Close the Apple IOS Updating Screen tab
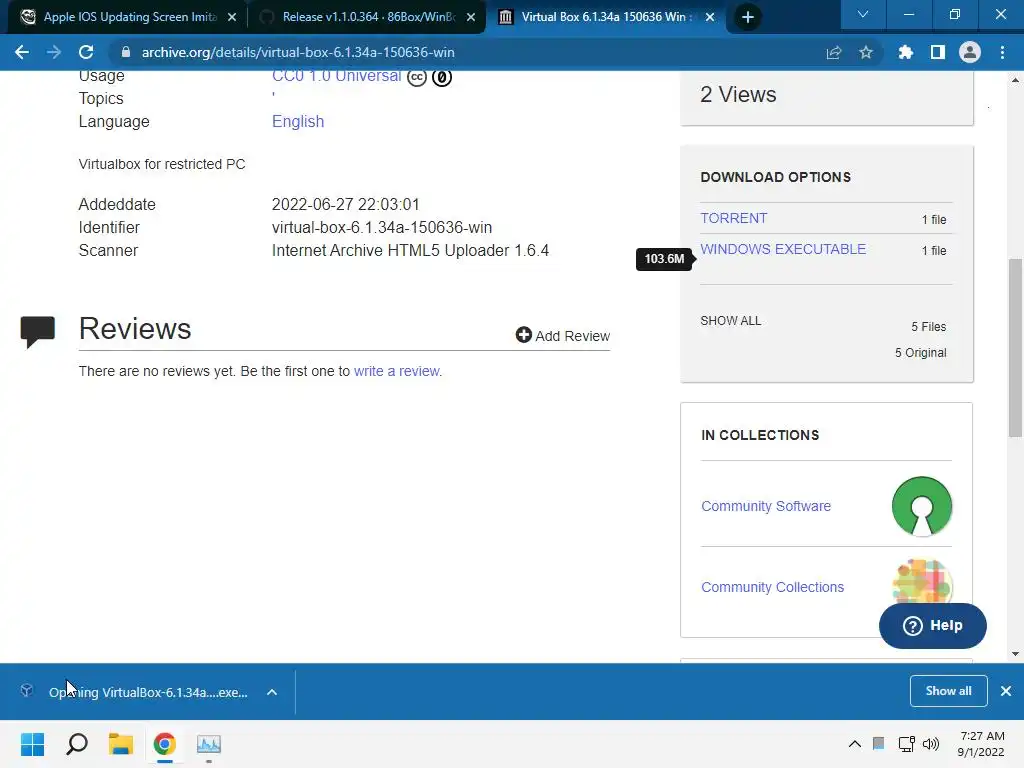Screen dimensions: 1024x768 pos(232,17)
